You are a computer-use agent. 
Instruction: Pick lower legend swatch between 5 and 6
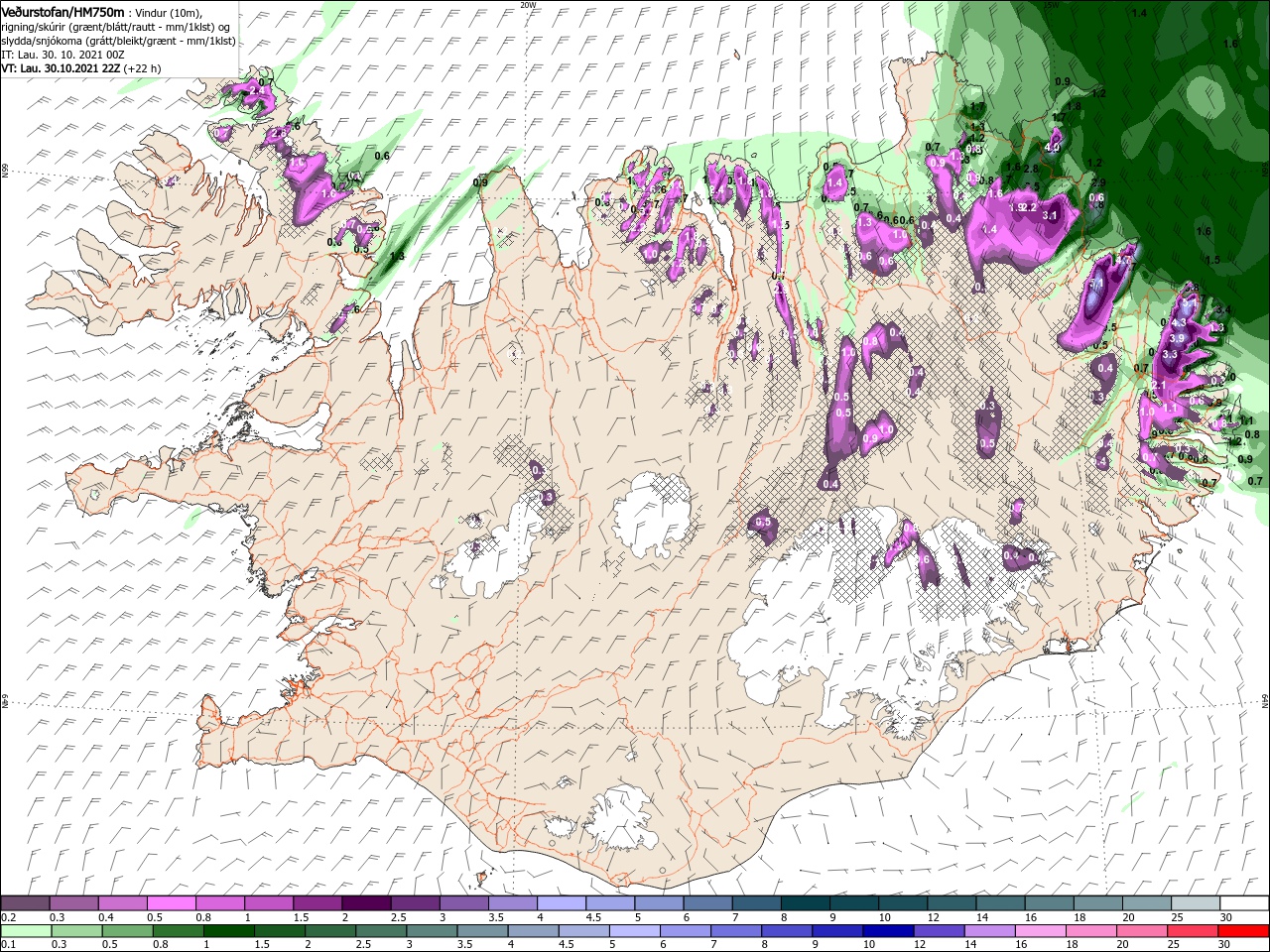coord(635,931)
